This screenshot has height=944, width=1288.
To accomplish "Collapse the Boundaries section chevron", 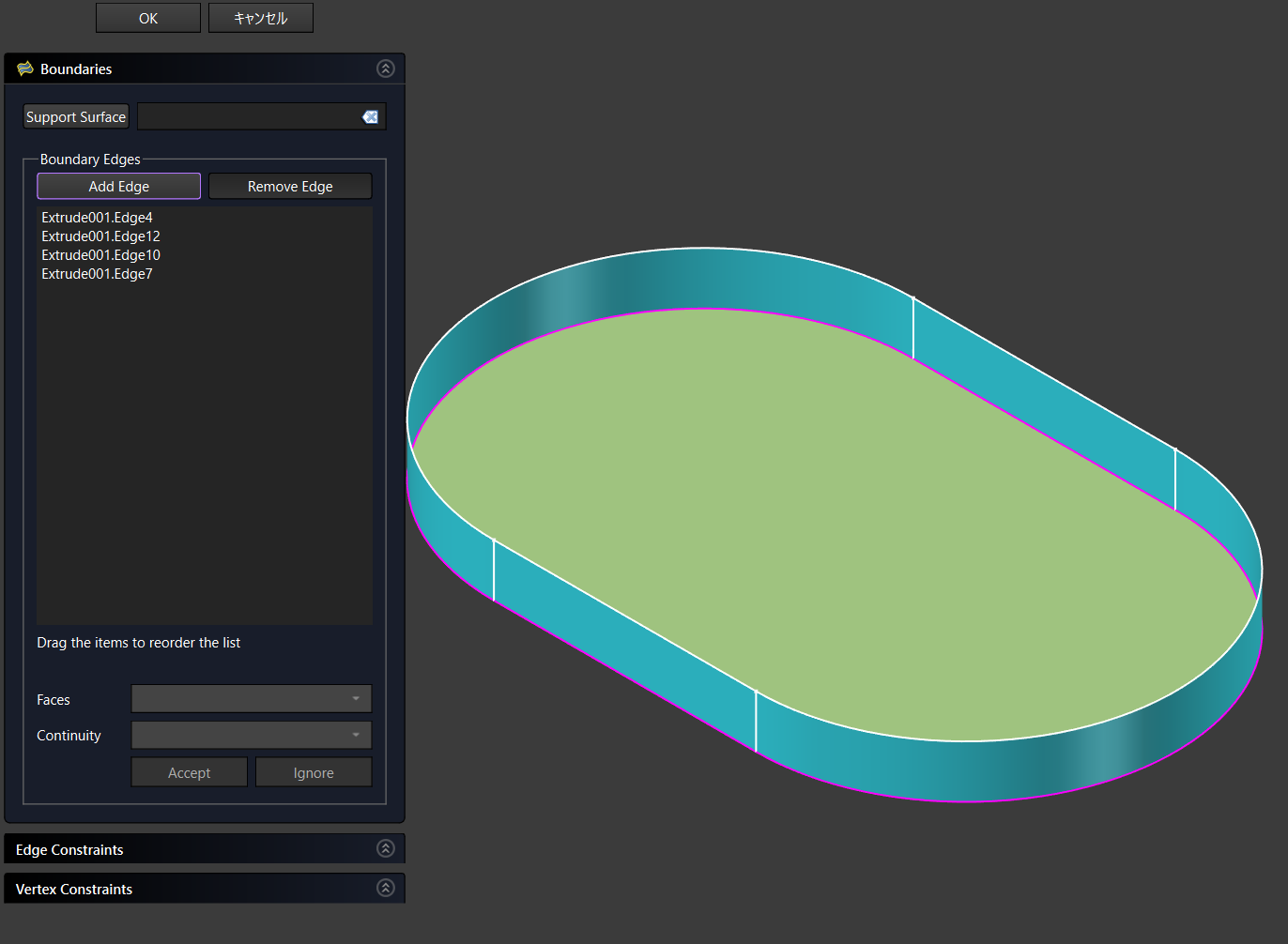I will tap(385, 69).
